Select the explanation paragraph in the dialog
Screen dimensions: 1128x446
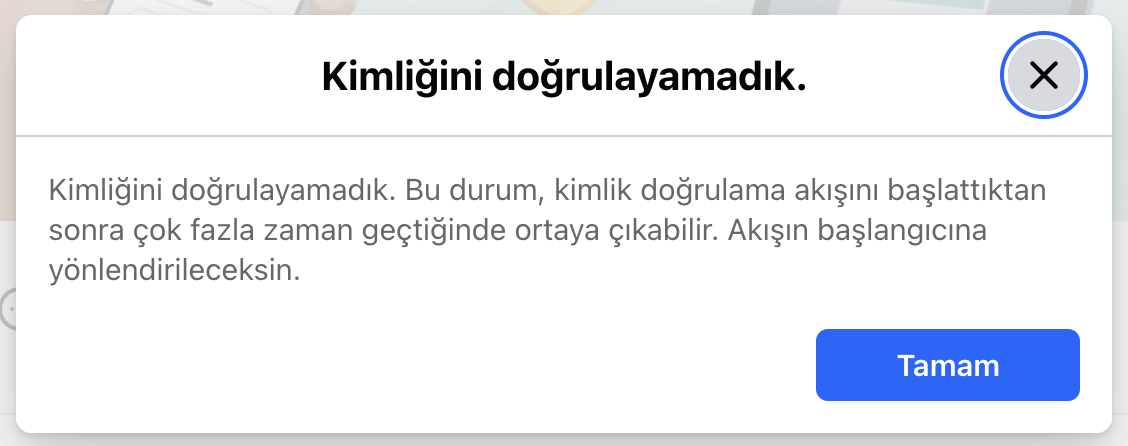click(x=547, y=231)
